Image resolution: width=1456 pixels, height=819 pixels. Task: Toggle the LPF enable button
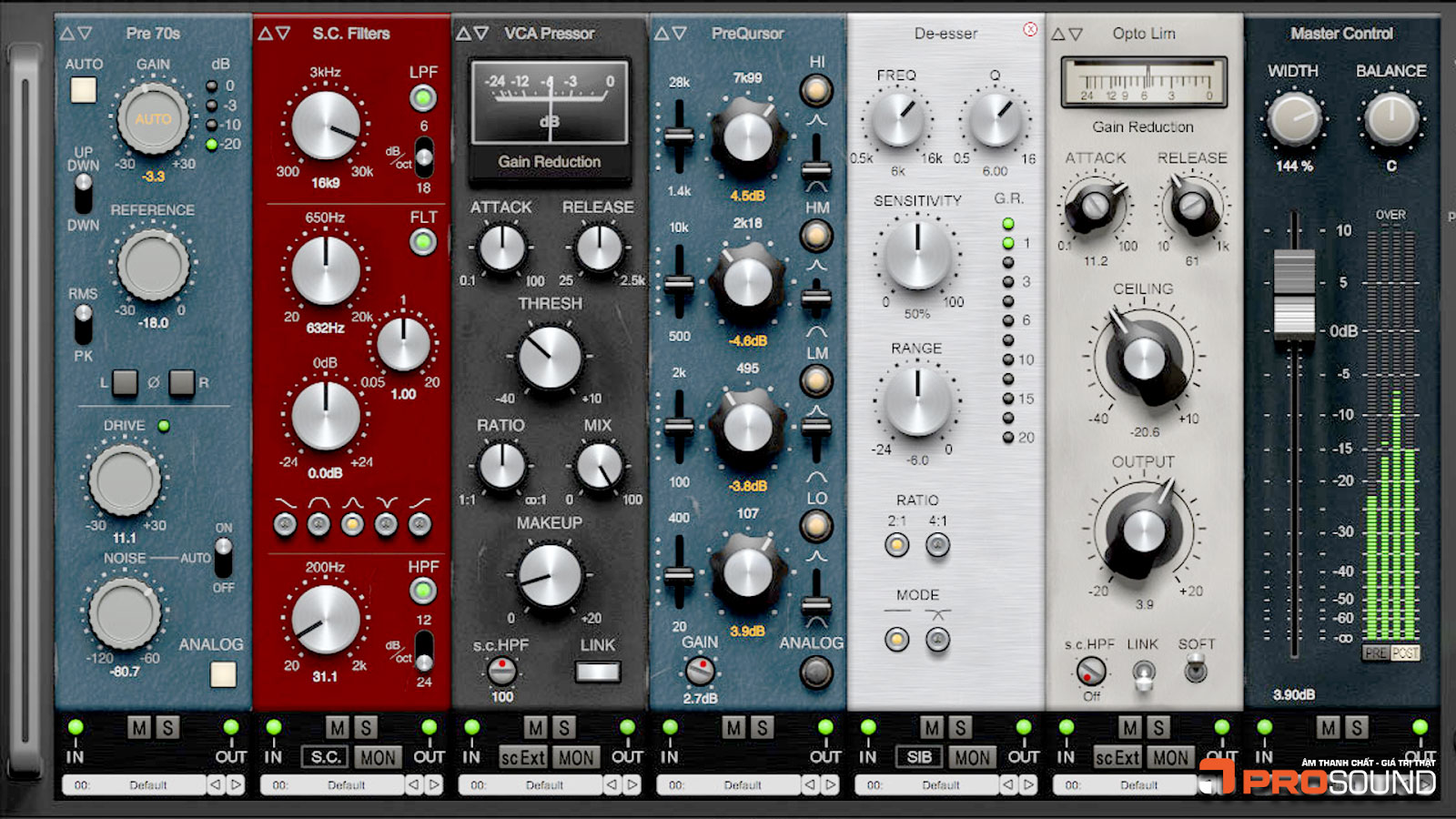(x=422, y=98)
